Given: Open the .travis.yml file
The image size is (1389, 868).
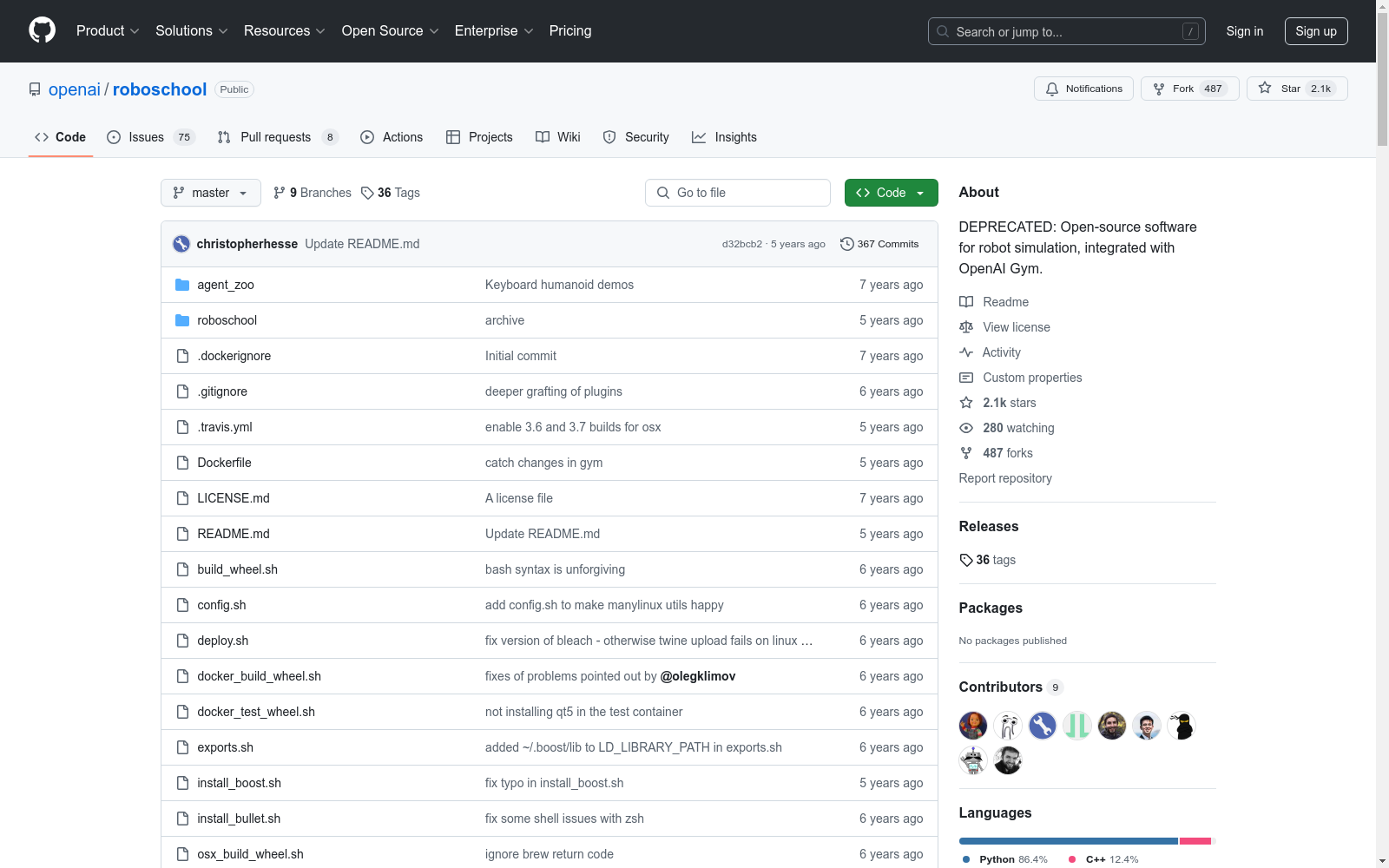Looking at the screenshot, I should click(225, 427).
